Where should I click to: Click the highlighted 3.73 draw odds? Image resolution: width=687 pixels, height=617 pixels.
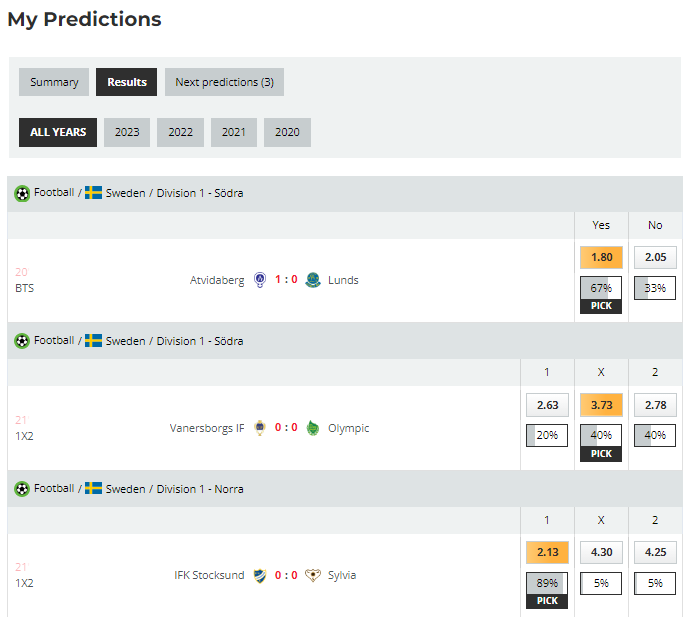tap(601, 405)
